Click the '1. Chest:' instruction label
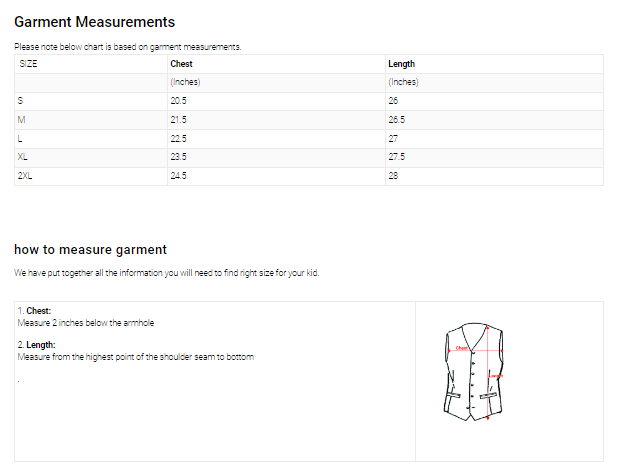Image resolution: width=622 pixels, height=474 pixels. coord(34,311)
